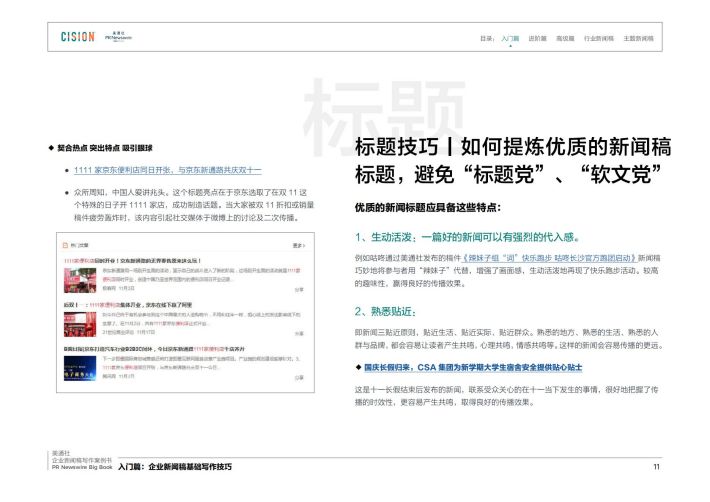Viewport: 710px width, 502px height.
Task: Click the Cision logo in header
Action: 77,37
